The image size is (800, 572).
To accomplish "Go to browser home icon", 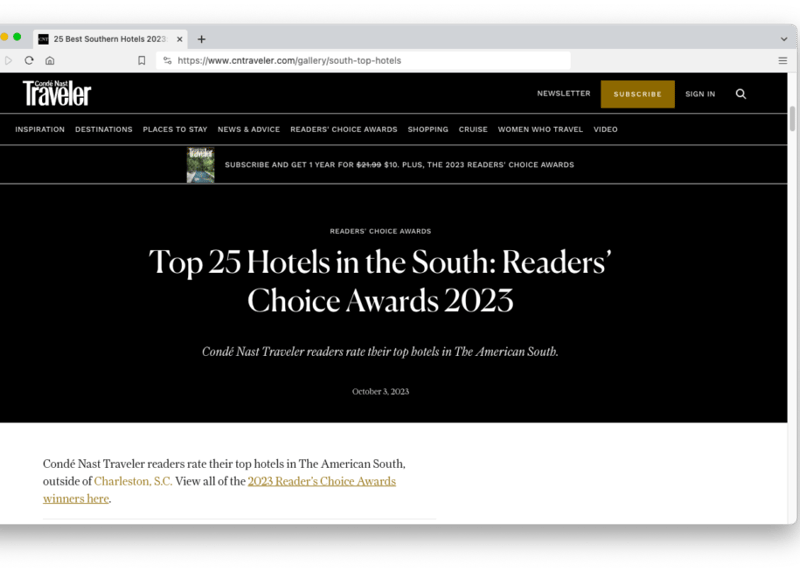I will tap(49, 60).
